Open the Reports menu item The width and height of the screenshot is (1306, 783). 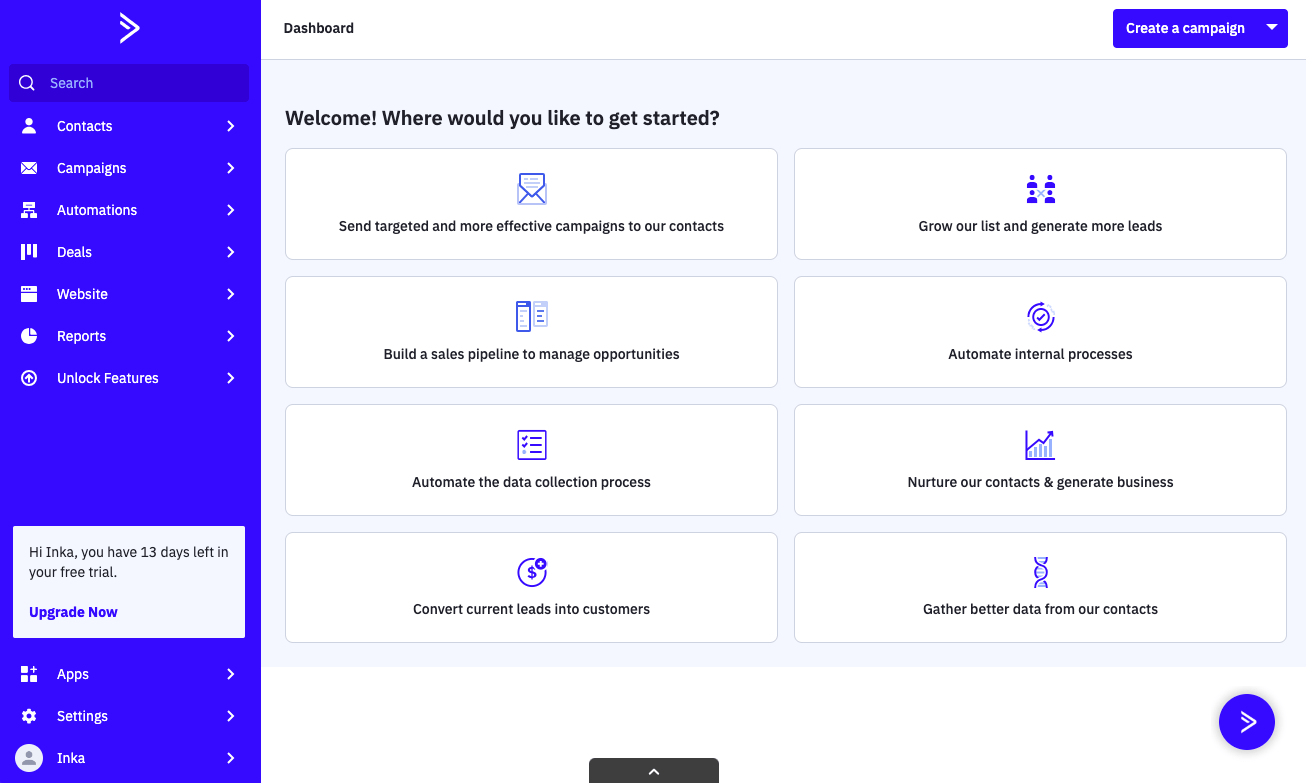pos(130,336)
